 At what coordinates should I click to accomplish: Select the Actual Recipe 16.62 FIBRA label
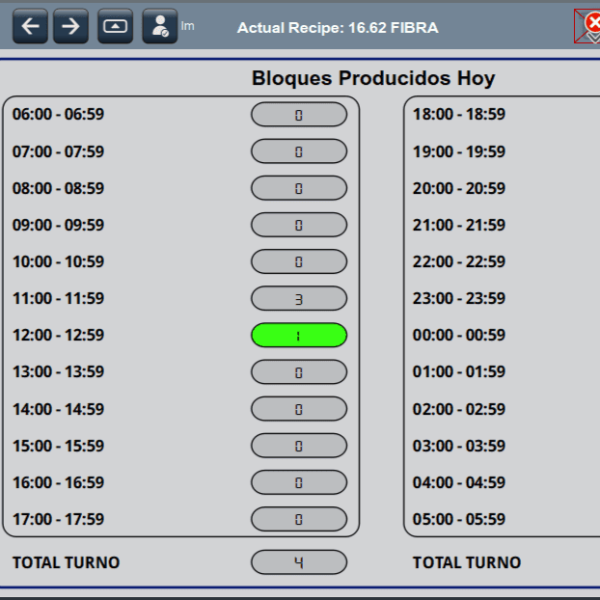click(338, 28)
